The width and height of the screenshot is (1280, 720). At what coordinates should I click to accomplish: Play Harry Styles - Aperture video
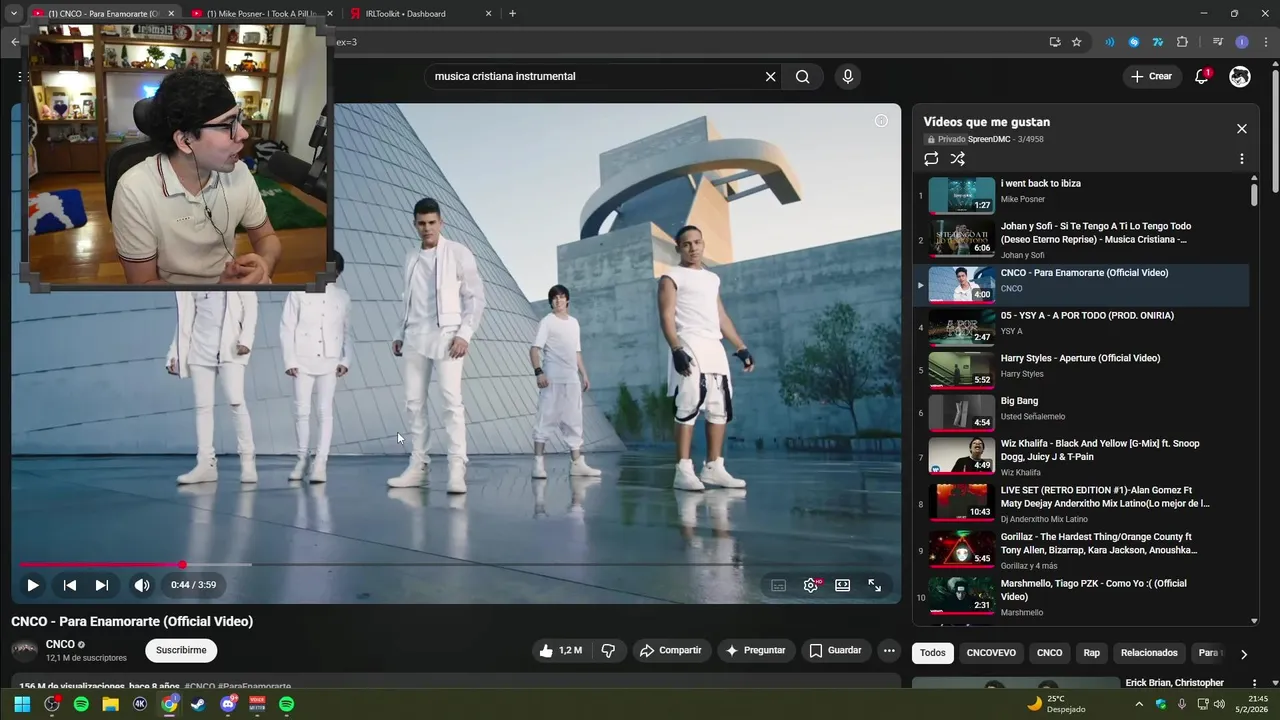1080,369
